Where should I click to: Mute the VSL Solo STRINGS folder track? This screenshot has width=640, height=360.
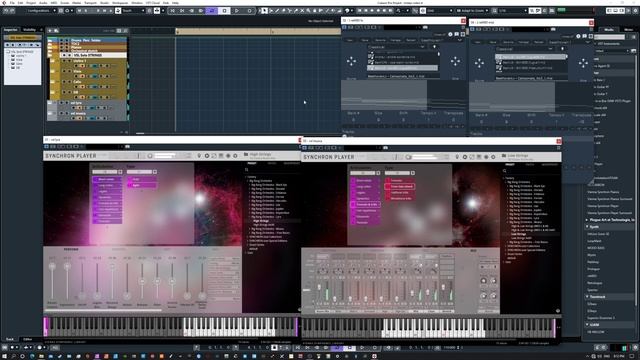(x=64, y=55)
